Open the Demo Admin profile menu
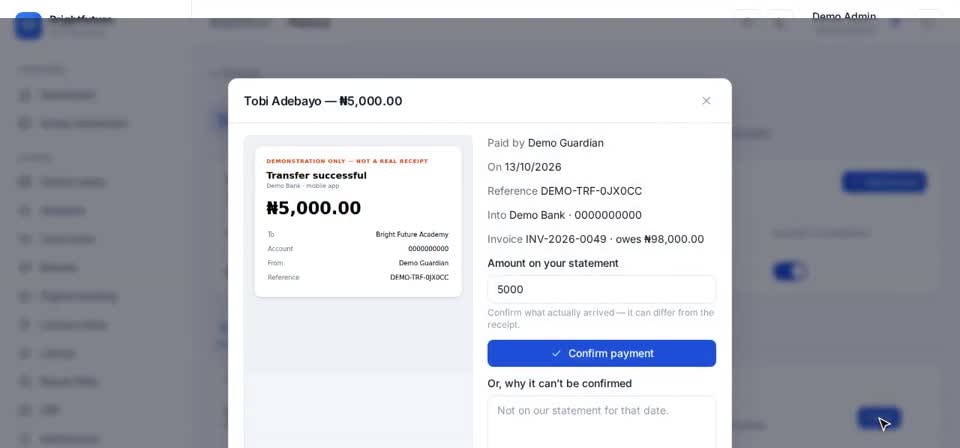The width and height of the screenshot is (960, 448). [x=844, y=21]
